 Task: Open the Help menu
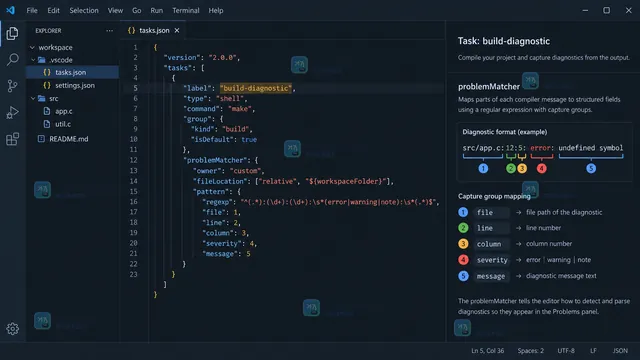tap(216, 10)
